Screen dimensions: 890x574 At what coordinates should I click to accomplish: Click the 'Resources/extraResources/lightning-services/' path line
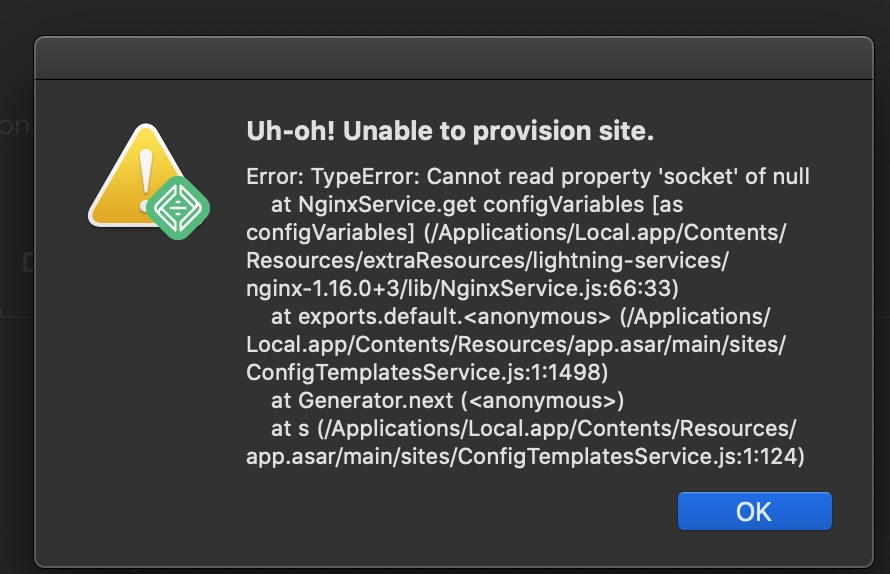(x=488, y=260)
